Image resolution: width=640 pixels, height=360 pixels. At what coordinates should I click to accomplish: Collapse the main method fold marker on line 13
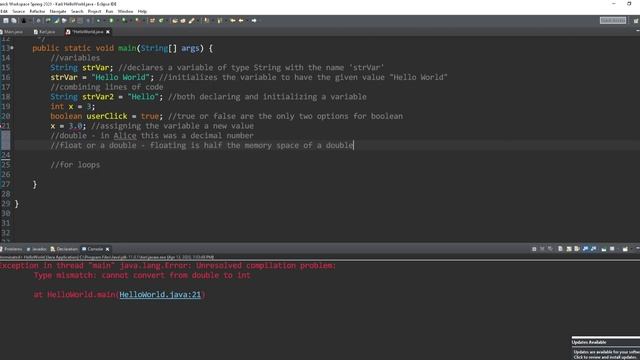click(x=12, y=48)
